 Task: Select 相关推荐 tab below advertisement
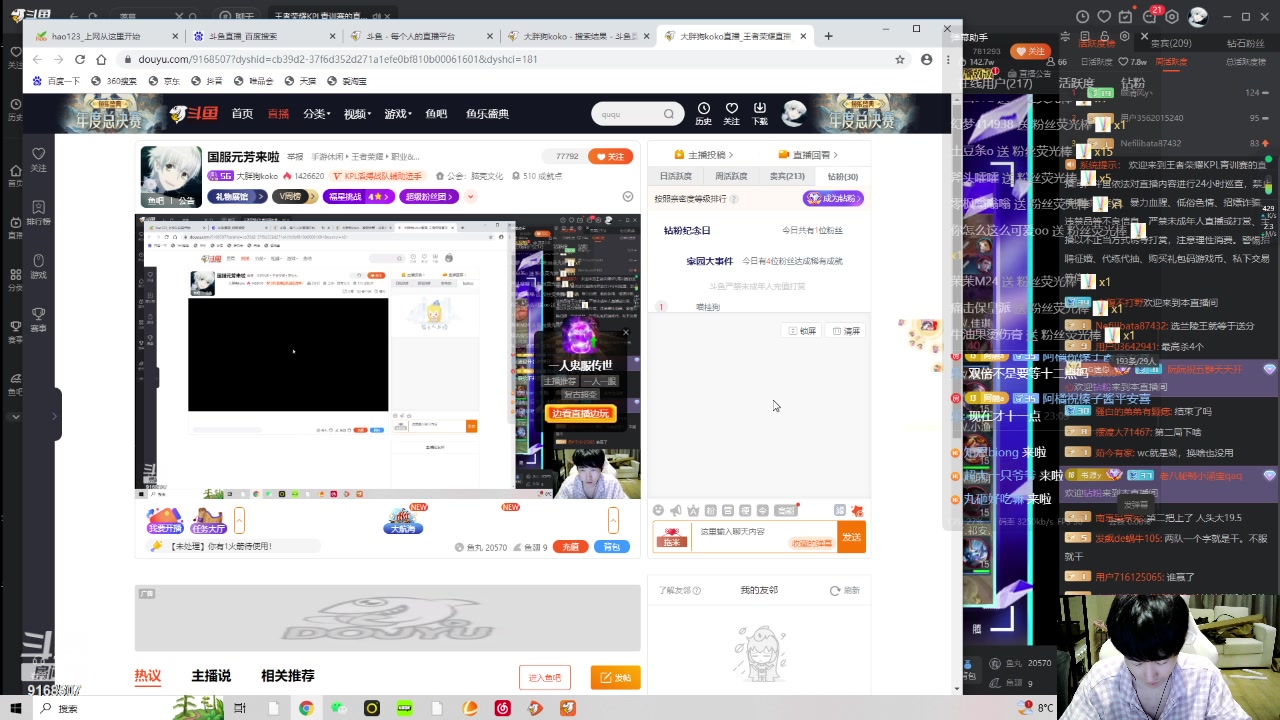point(288,676)
